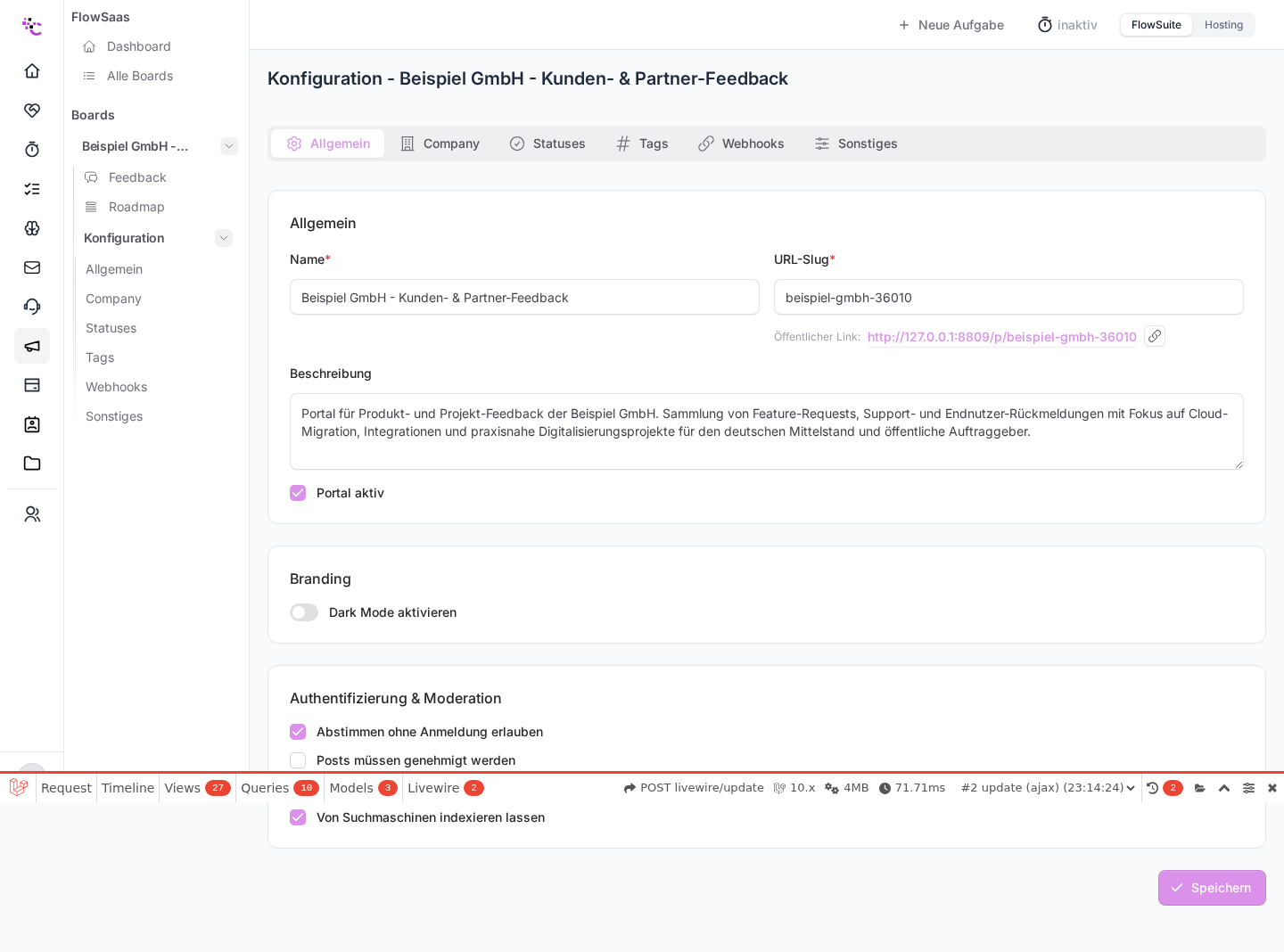Switch to the Webhooks tab

pyautogui.click(x=741, y=144)
